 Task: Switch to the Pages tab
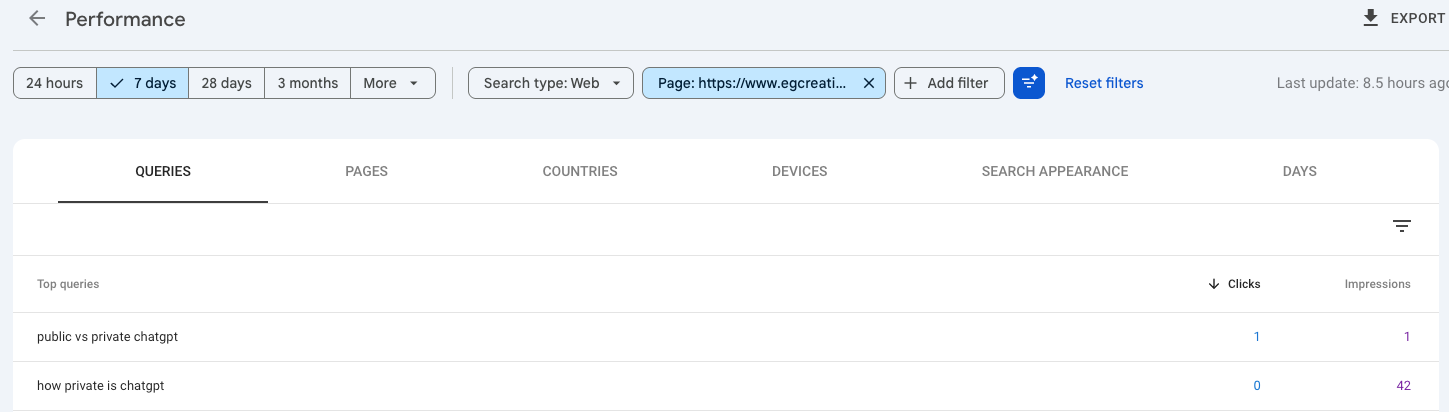pyautogui.click(x=366, y=171)
